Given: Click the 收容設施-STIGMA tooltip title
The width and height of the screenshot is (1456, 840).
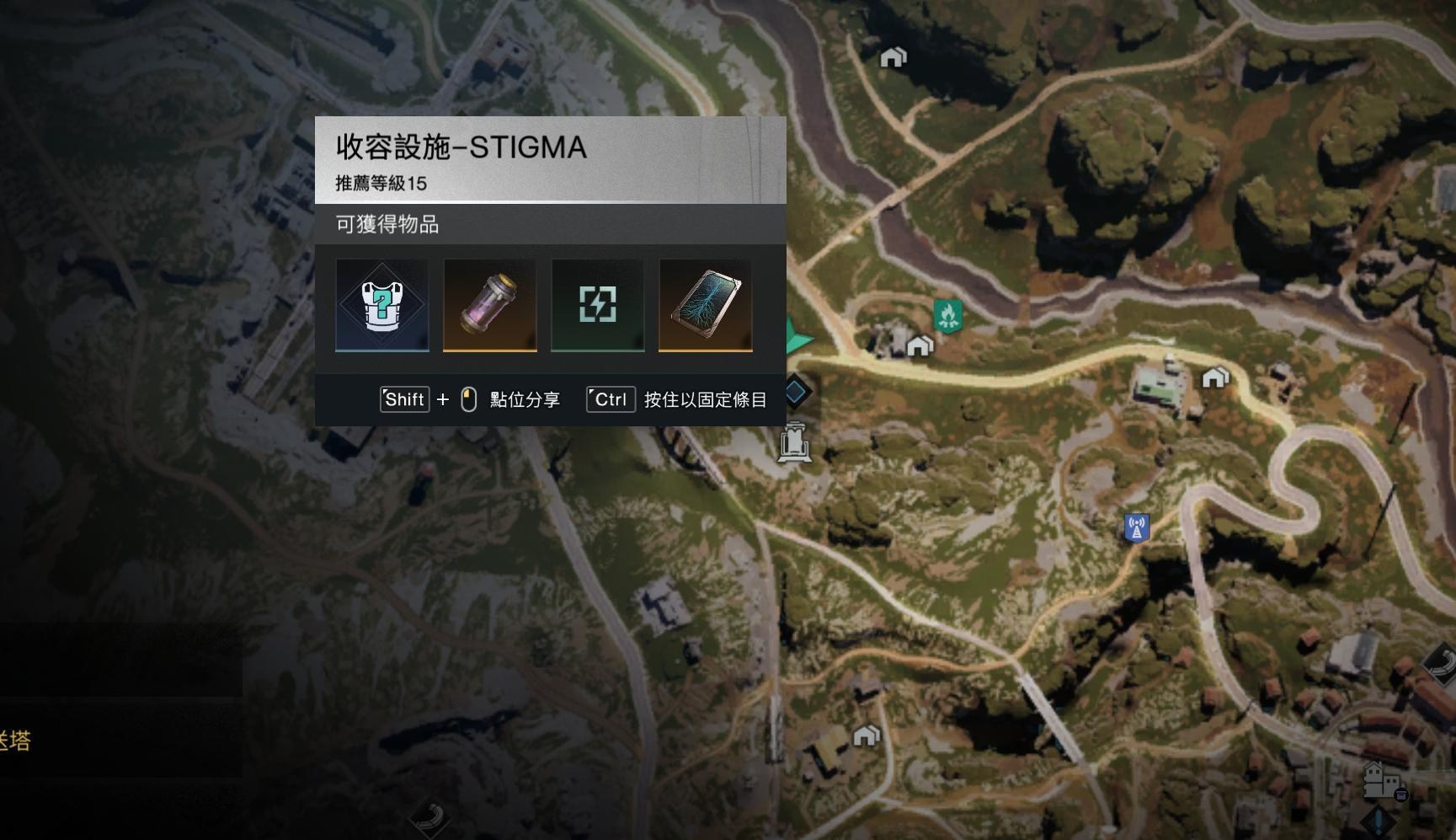Looking at the screenshot, I should pyautogui.click(x=461, y=147).
